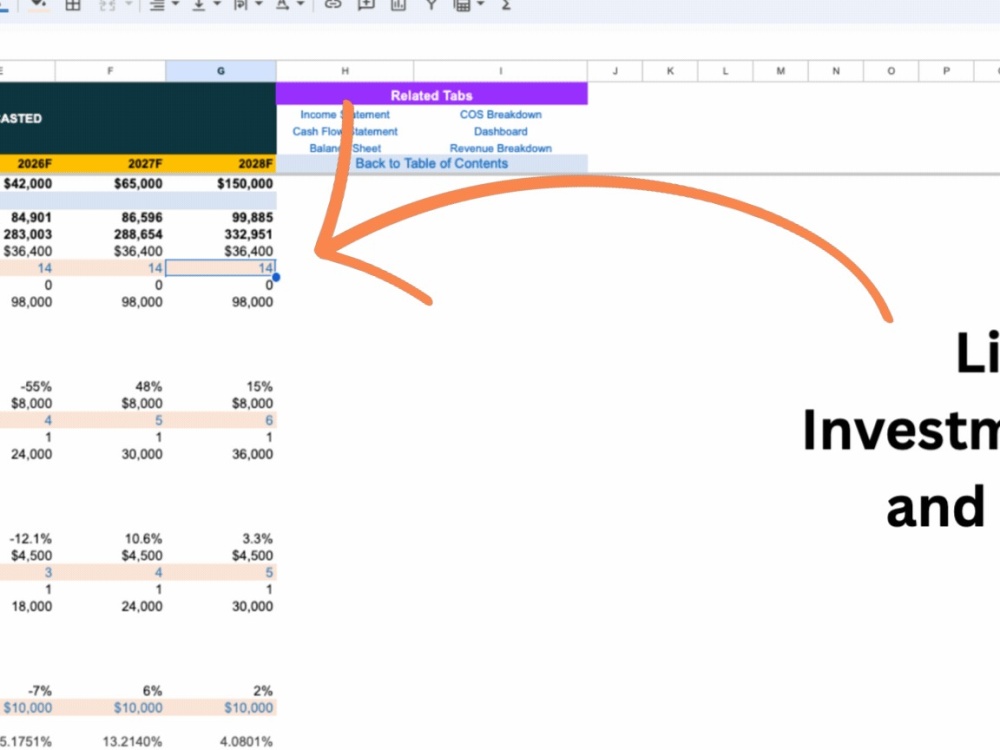The height and width of the screenshot is (750, 1000).
Task: Click the 2027F year header cell
Action: [x=110, y=164]
